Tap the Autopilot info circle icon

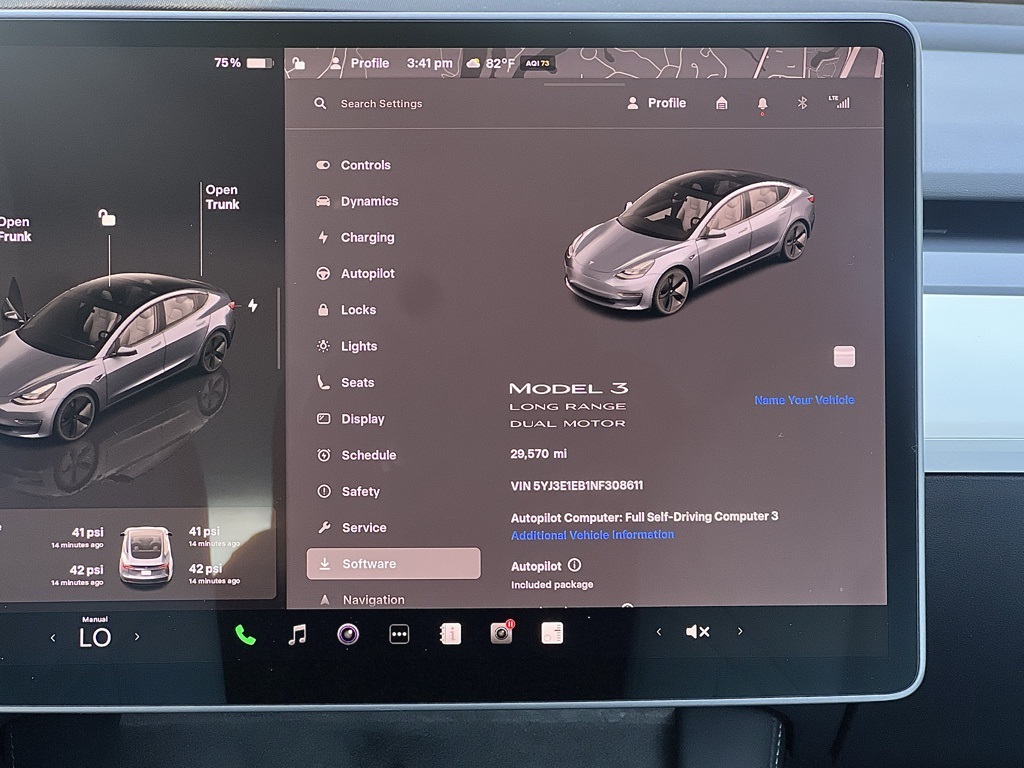click(x=575, y=565)
